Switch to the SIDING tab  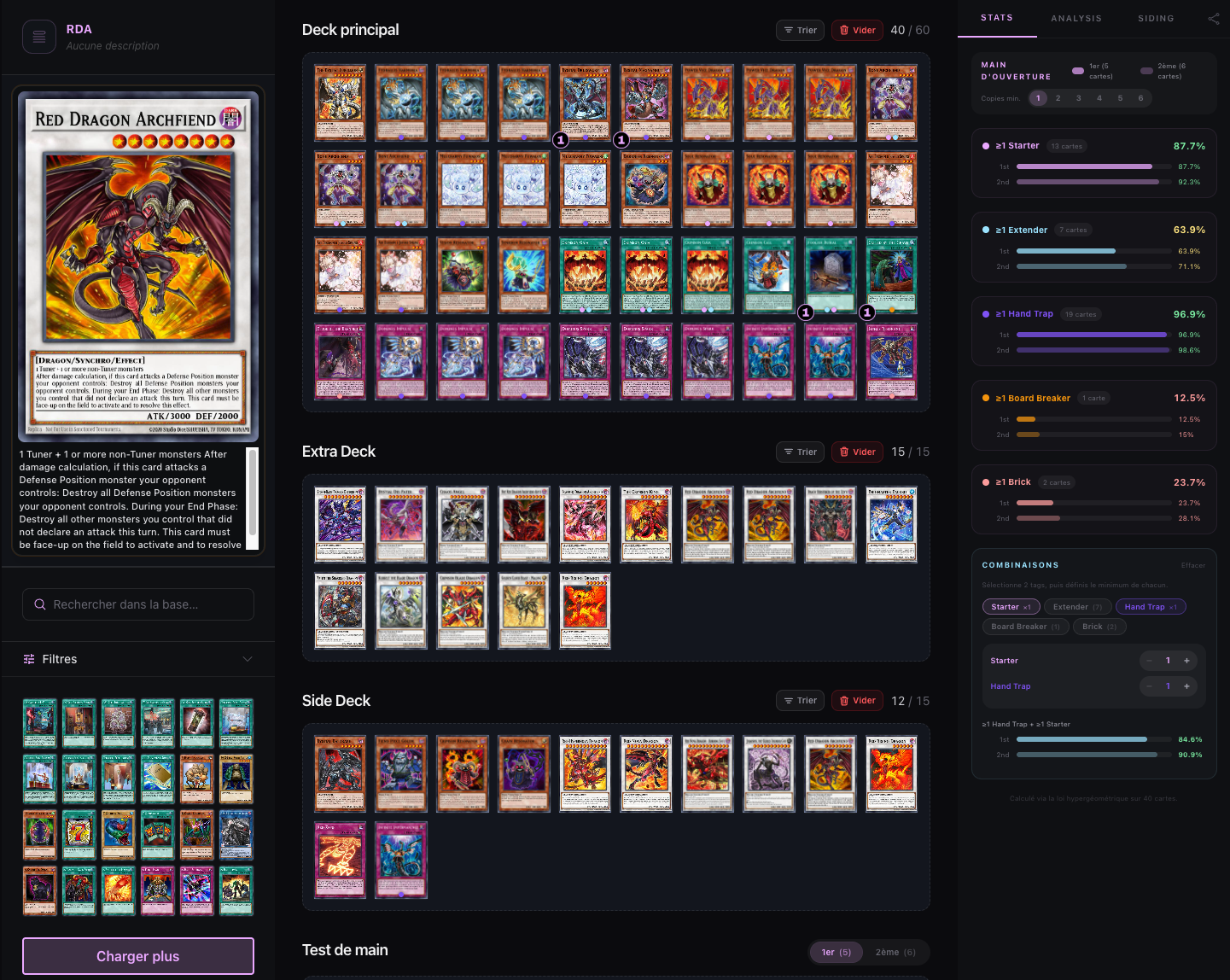click(1156, 18)
